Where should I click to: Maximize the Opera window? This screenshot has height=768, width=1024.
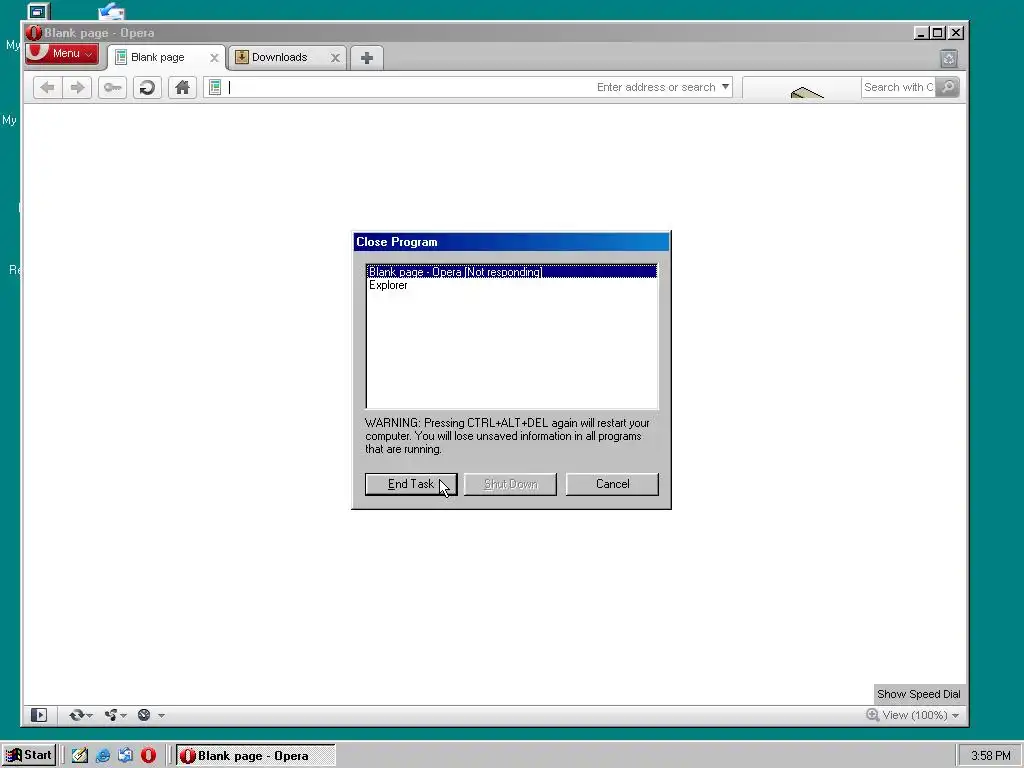pos(938,33)
